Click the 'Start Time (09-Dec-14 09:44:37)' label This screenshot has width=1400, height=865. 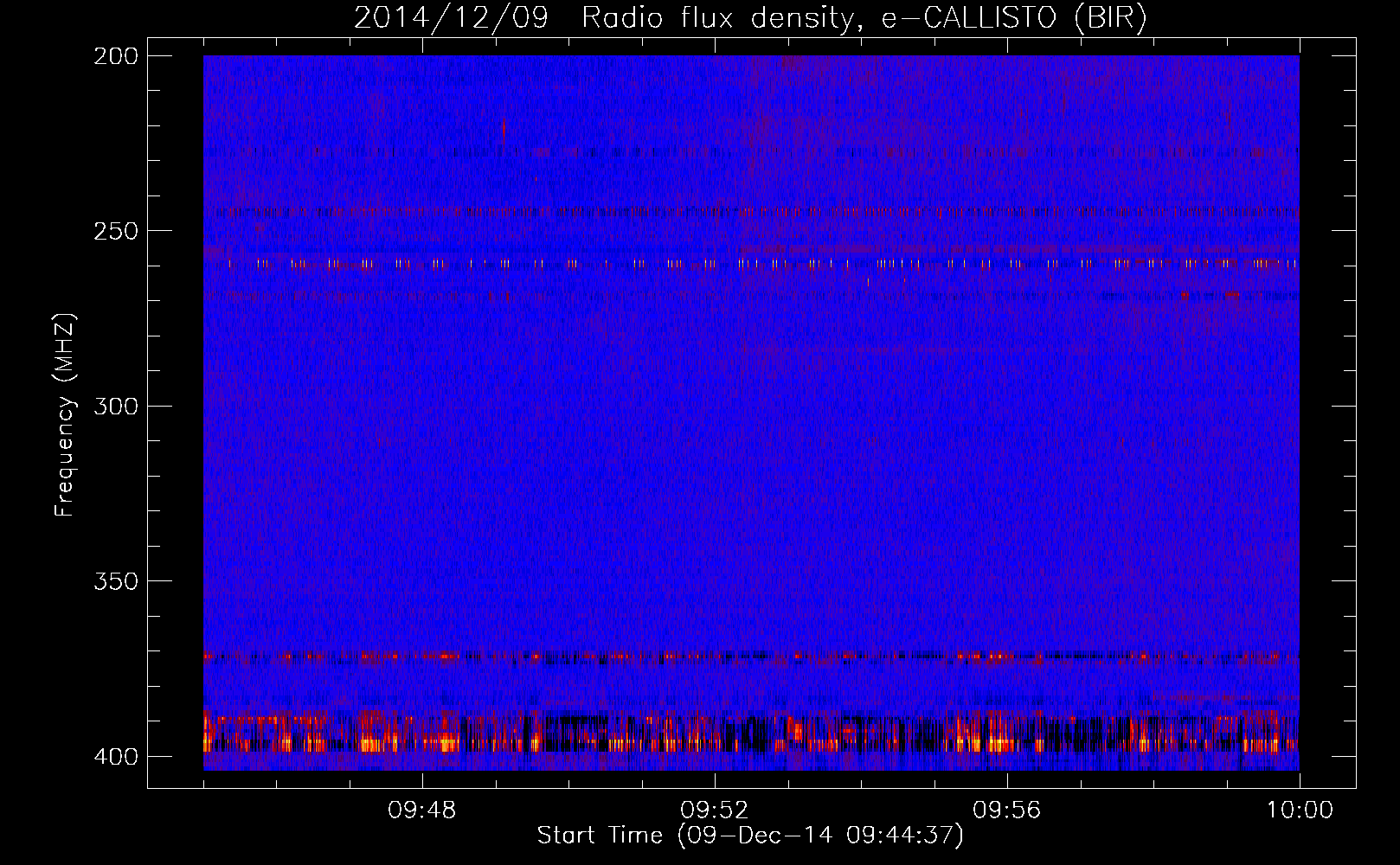750,836
